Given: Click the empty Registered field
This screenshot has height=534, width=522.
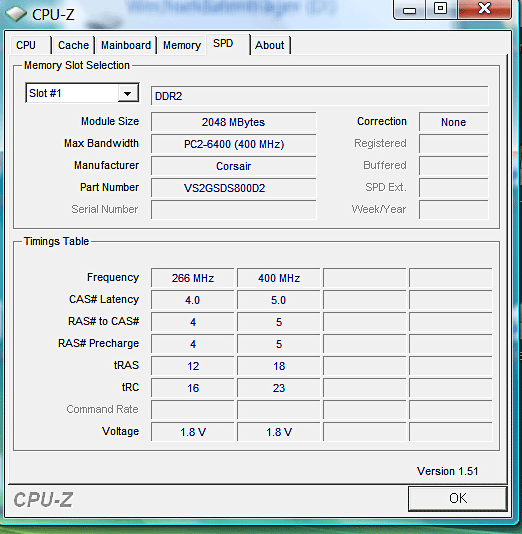Looking at the screenshot, I should point(454,144).
